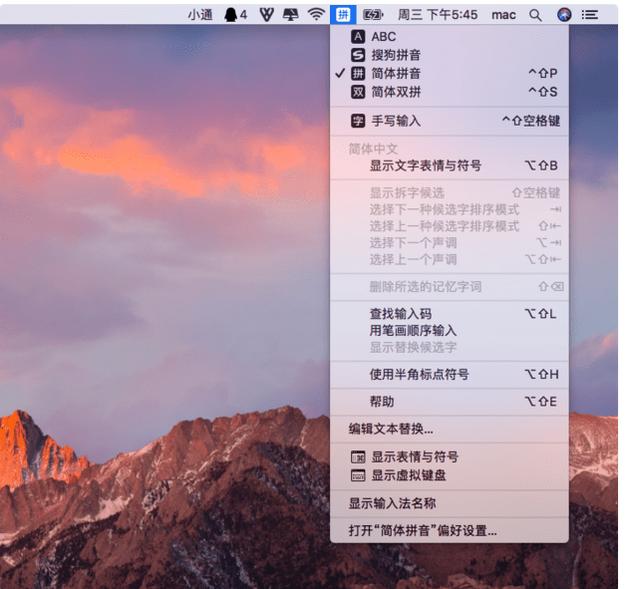Open the mac user menu
The width and height of the screenshot is (625, 589).
[x=503, y=15]
